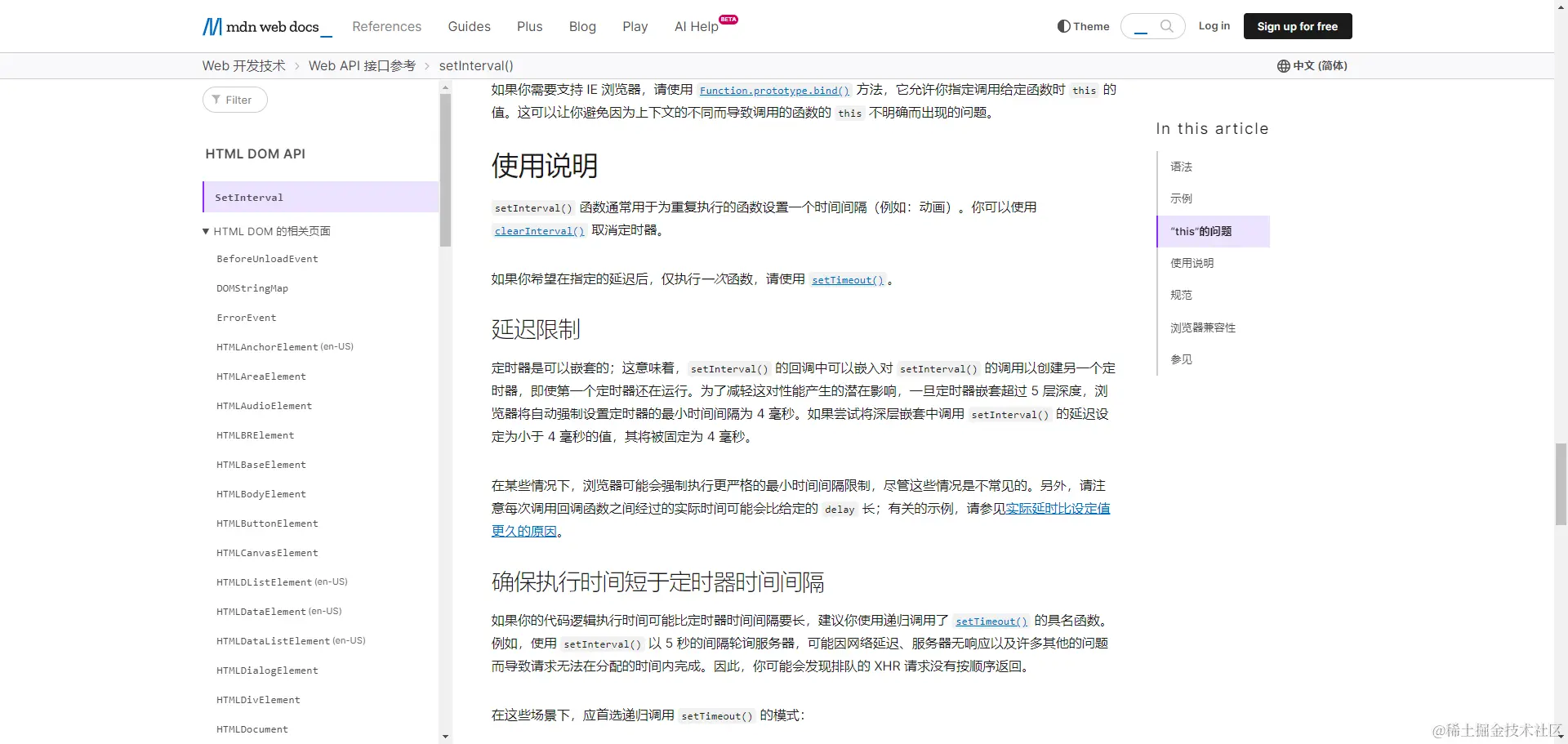The width and height of the screenshot is (1568, 744).
Task: Click the 延迟限制 heading
Action: click(x=536, y=329)
